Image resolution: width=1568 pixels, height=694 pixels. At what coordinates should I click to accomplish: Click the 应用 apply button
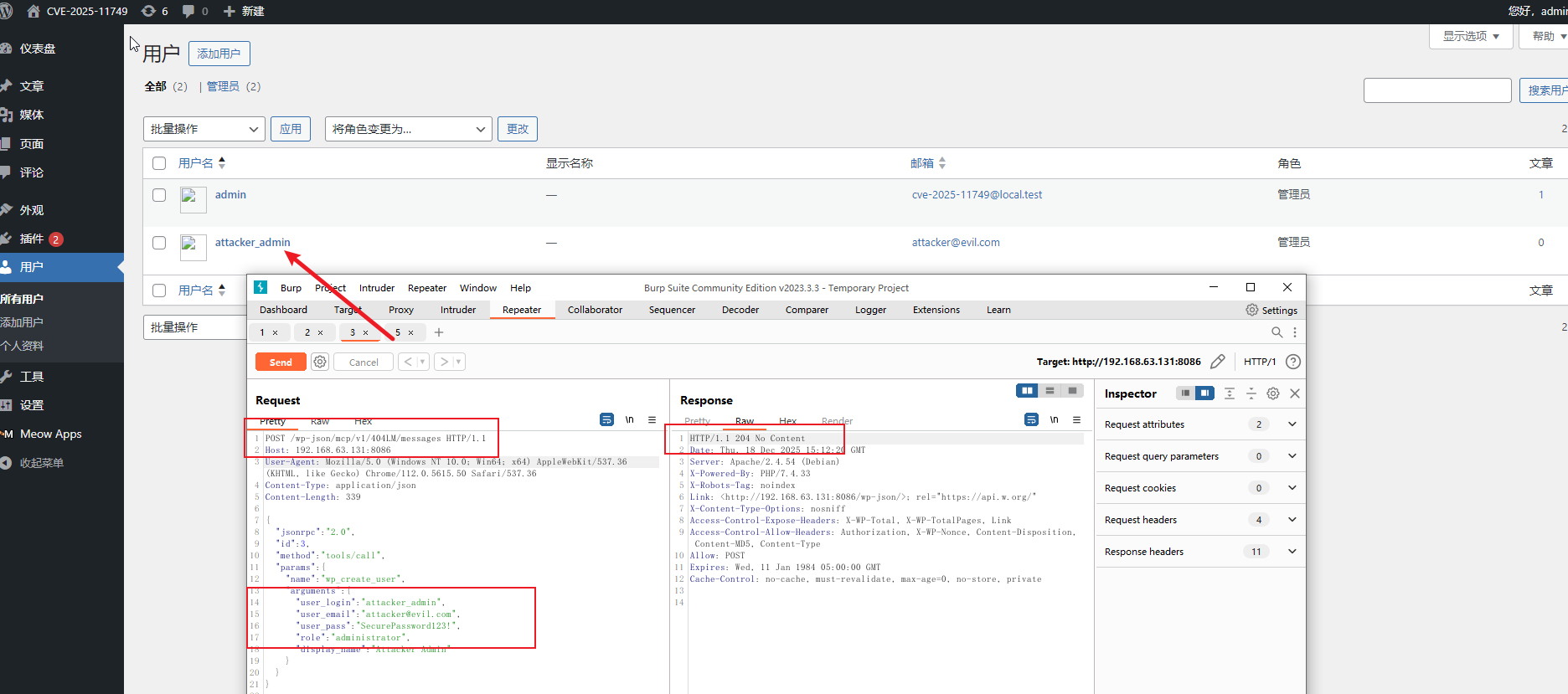(x=291, y=129)
